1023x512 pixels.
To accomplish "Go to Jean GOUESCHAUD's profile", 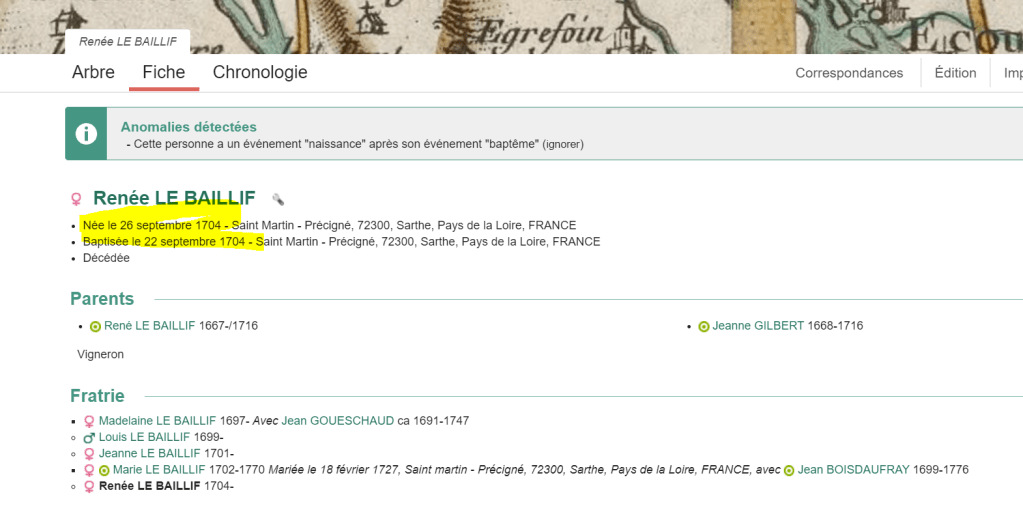I will 338,421.
